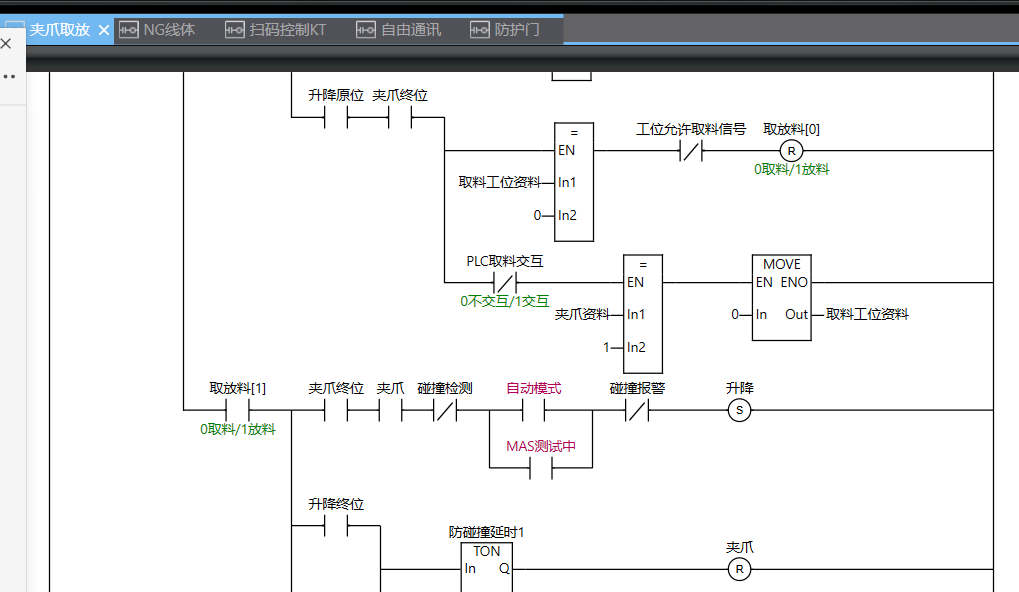Viewport: 1019px width, 592px height.
Task: Select the 防碰撞延时1 TON timer block
Action: pyautogui.click(x=487, y=568)
